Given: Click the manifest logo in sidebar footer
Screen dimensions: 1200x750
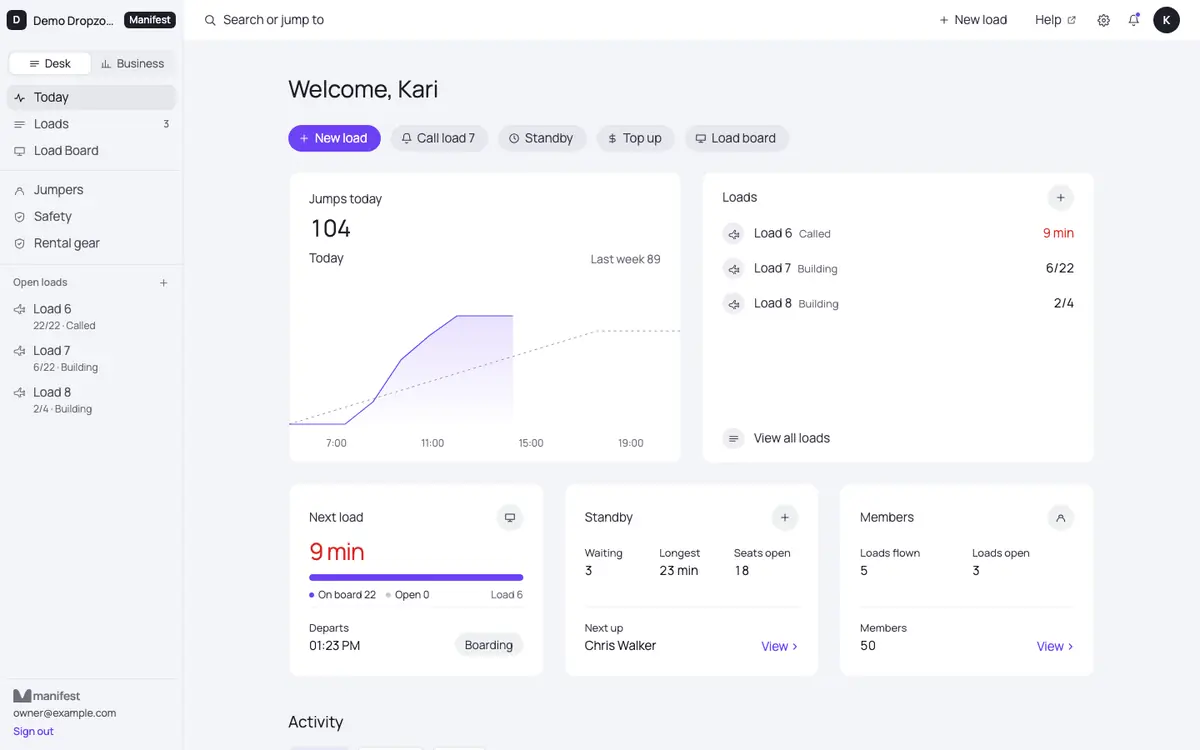Looking at the screenshot, I should pyautogui.click(x=46, y=696).
